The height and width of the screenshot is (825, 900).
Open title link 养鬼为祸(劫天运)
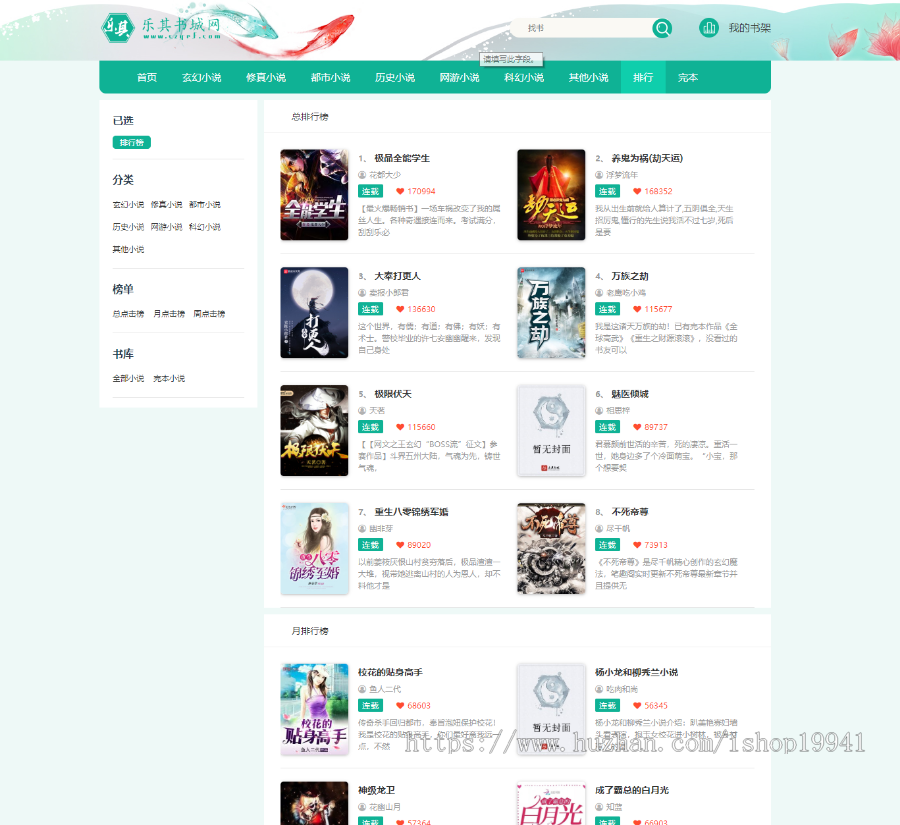pyautogui.click(x=647, y=158)
